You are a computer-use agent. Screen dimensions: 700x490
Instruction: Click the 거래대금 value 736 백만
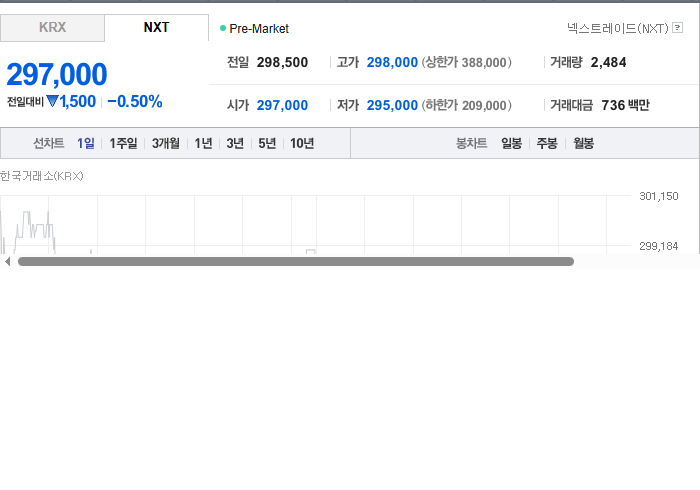tap(625, 105)
